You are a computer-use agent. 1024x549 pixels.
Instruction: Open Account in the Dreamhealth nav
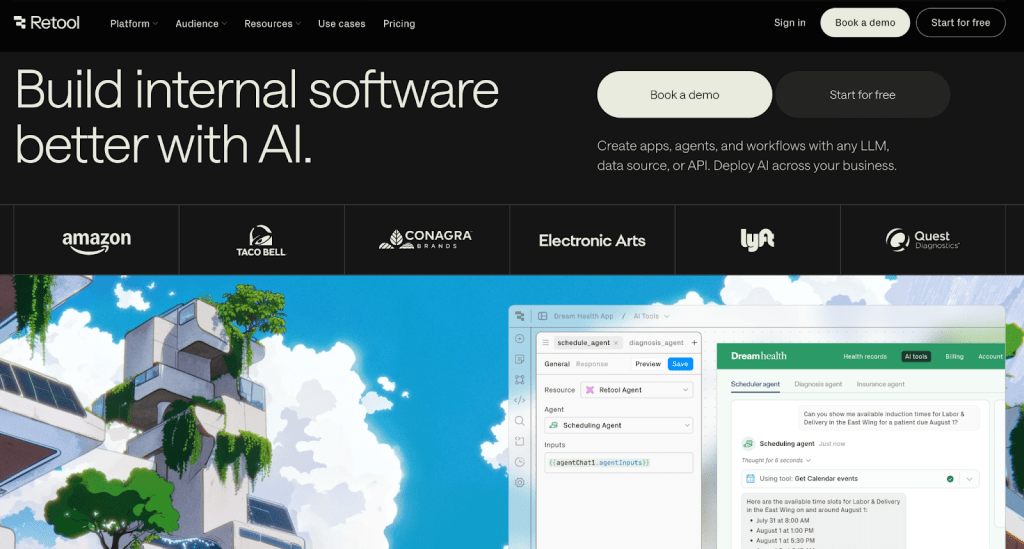(990, 356)
